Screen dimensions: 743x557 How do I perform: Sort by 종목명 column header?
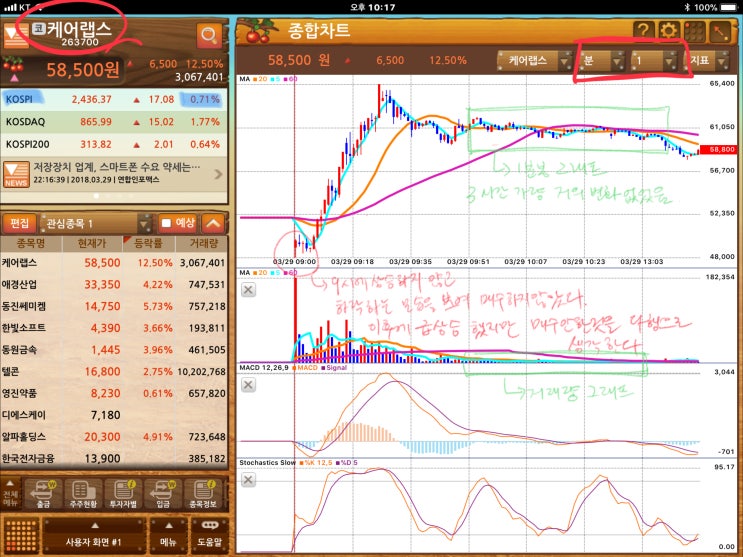[31, 243]
